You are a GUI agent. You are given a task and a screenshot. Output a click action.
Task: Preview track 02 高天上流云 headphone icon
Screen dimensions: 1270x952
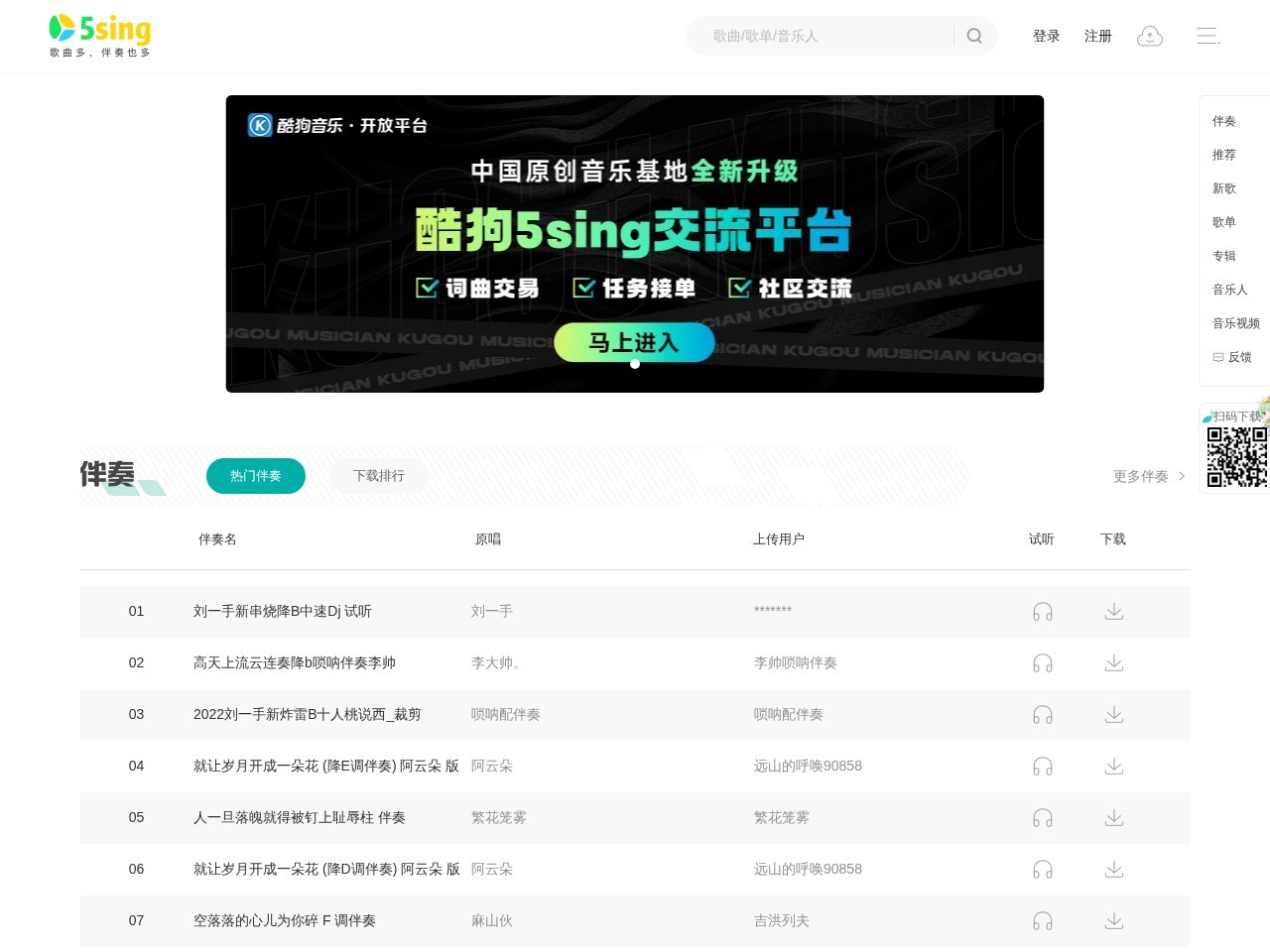1043,663
